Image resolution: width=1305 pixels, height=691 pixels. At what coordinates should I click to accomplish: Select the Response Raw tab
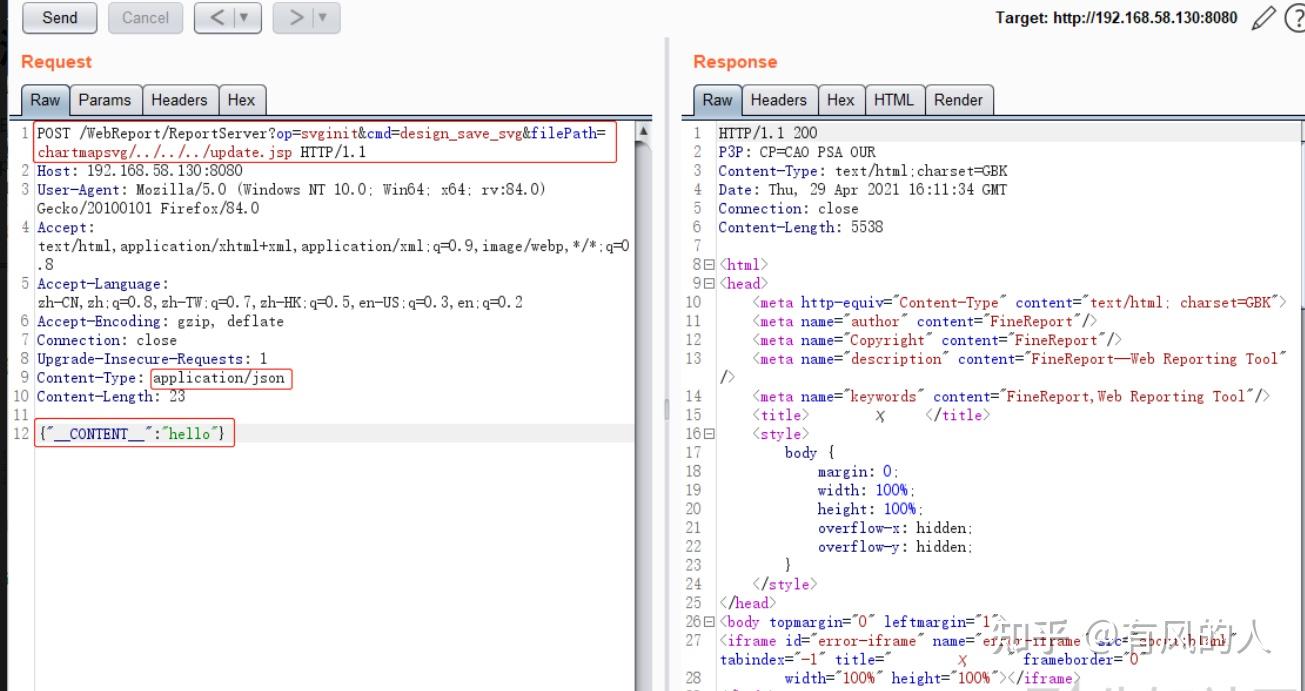tap(717, 100)
